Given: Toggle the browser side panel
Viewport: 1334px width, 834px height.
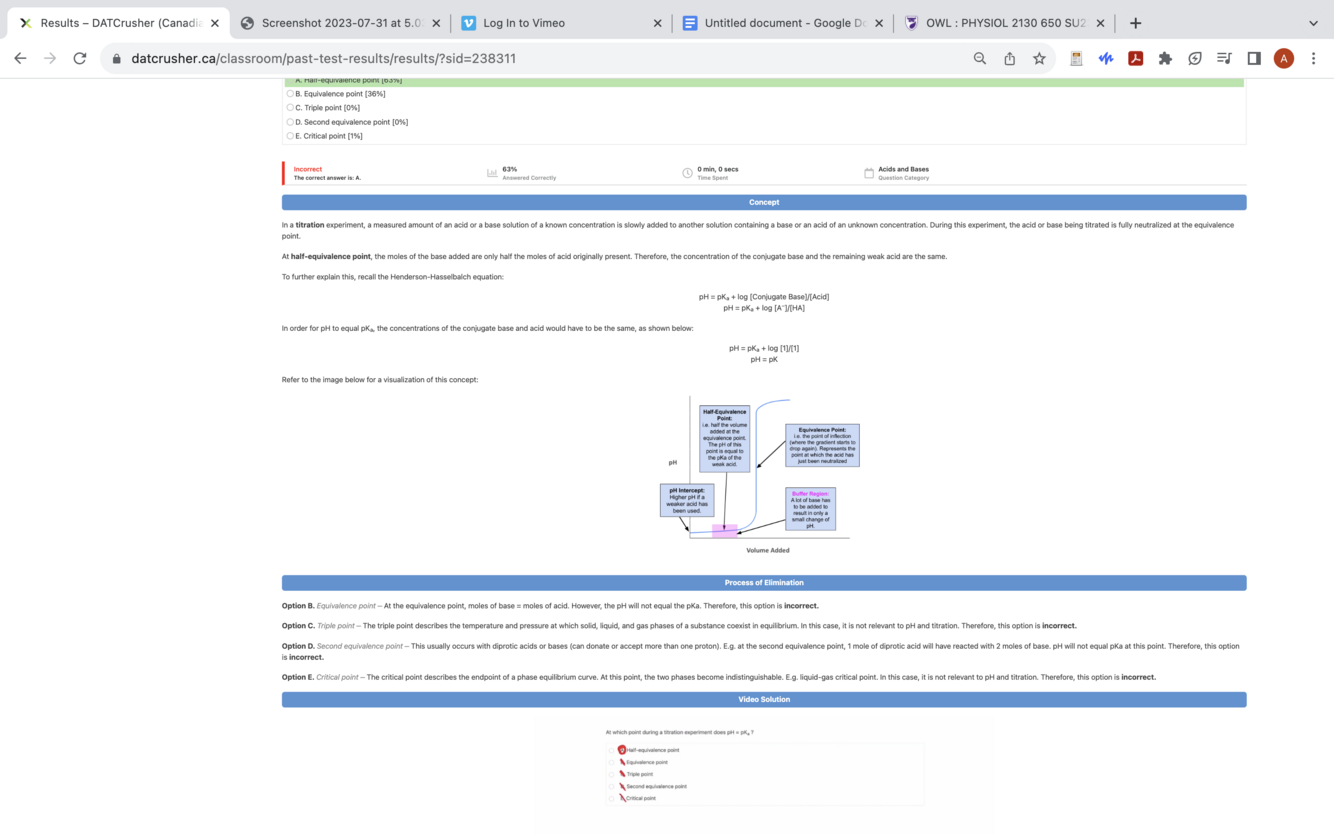Looking at the screenshot, I should coord(1254,58).
